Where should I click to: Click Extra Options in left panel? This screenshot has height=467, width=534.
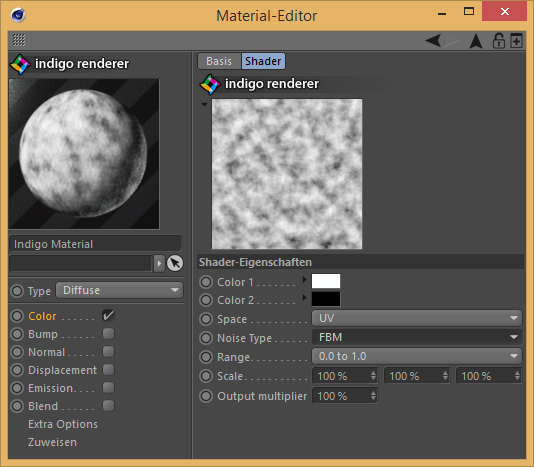63,424
